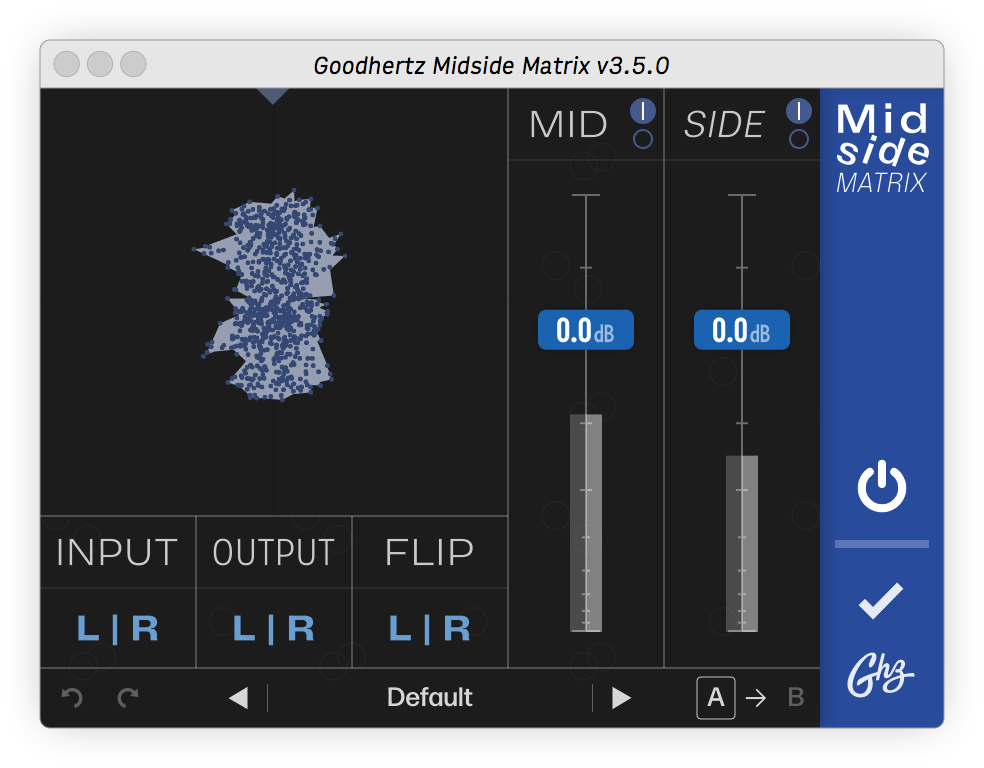
Task: Select the A settings slot
Action: (x=715, y=698)
